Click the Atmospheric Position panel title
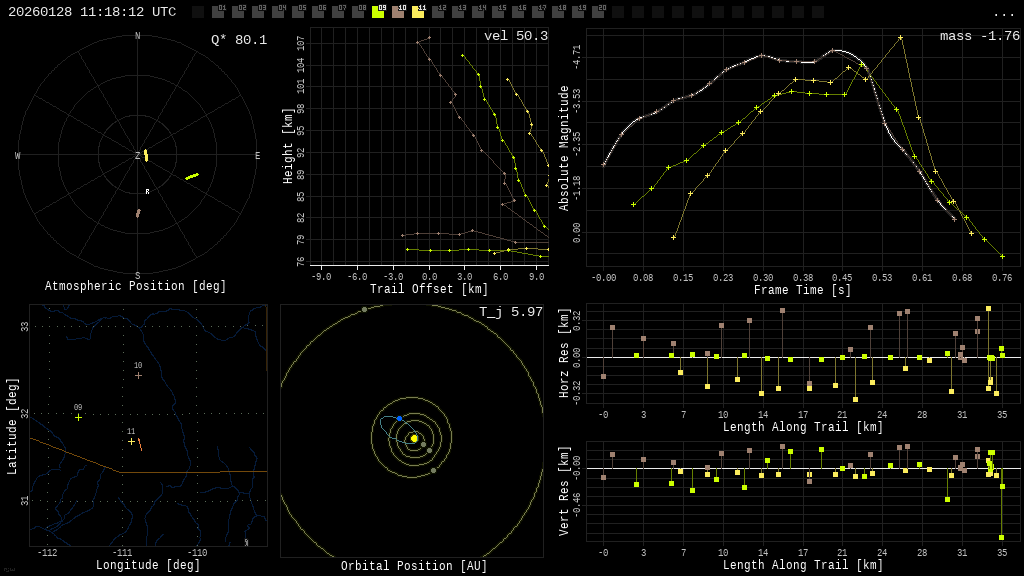This screenshot has width=1024, height=576. click(135, 286)
